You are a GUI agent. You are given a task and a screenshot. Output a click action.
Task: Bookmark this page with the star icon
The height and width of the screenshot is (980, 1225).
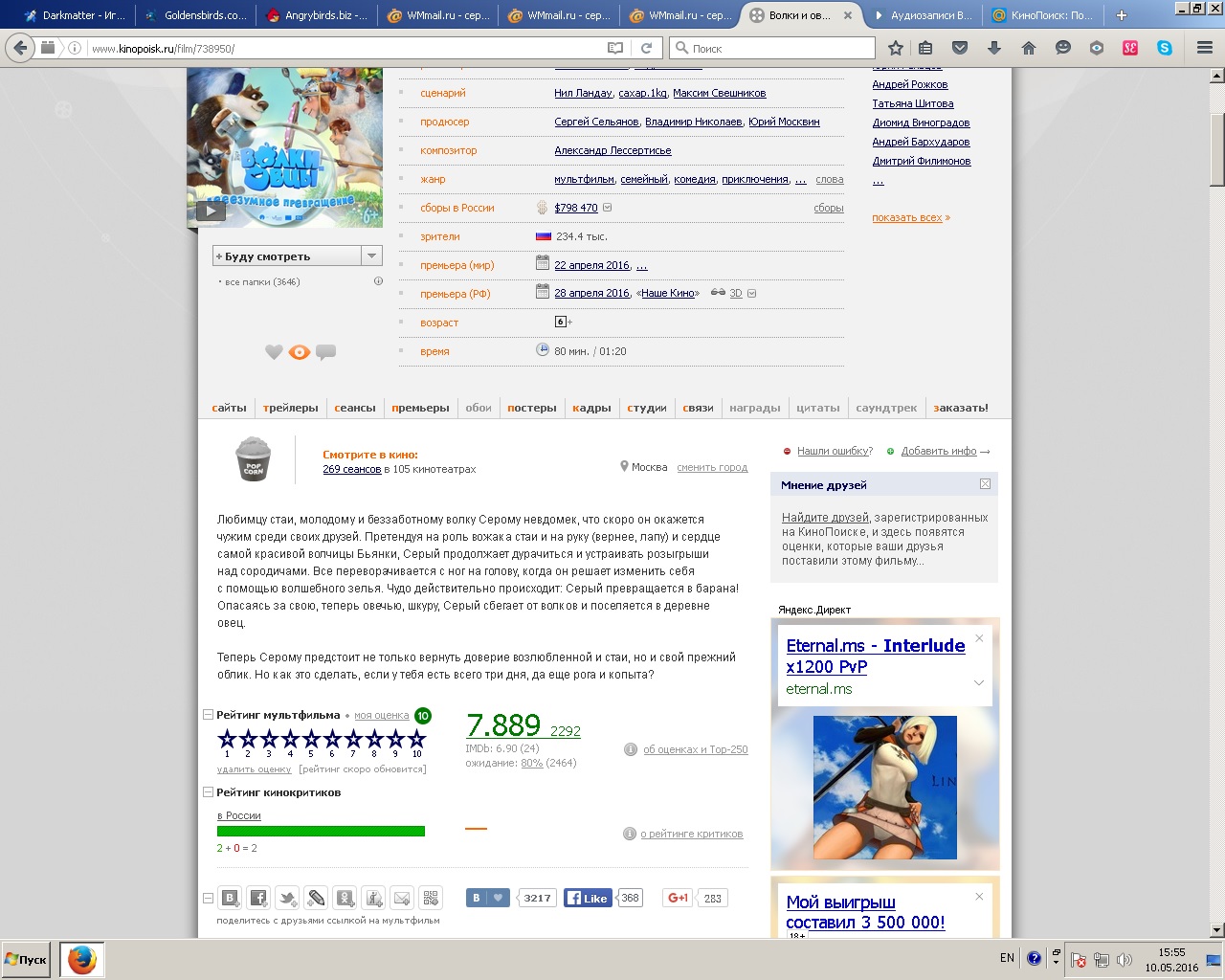[896, 48]
